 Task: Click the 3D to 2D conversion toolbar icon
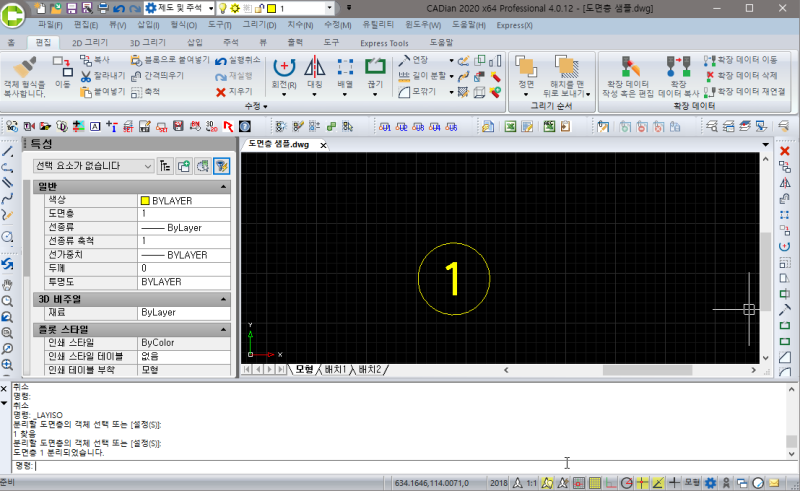[x=212, y=126]
